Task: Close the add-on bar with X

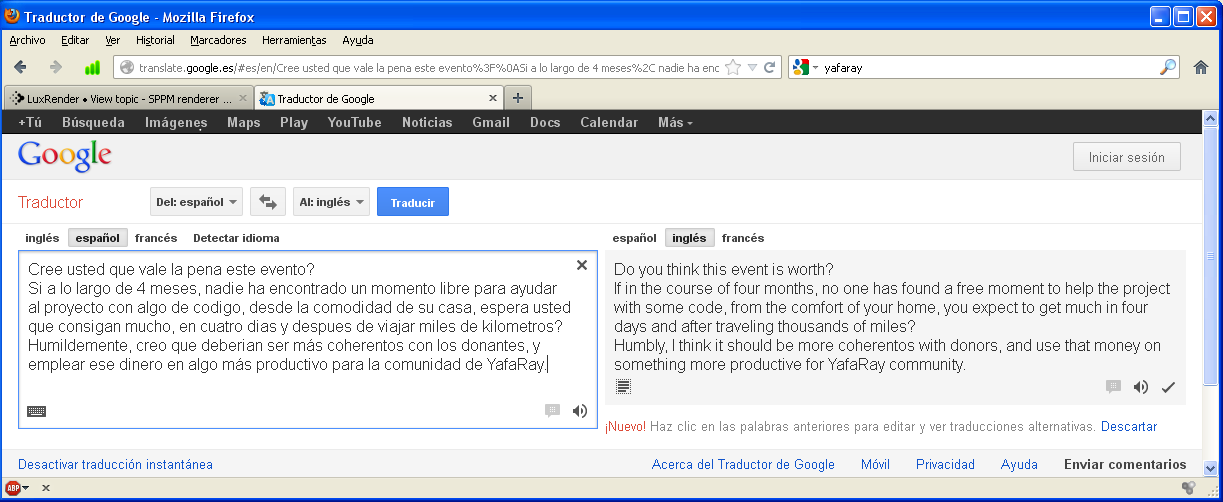Action: [46, 488]
